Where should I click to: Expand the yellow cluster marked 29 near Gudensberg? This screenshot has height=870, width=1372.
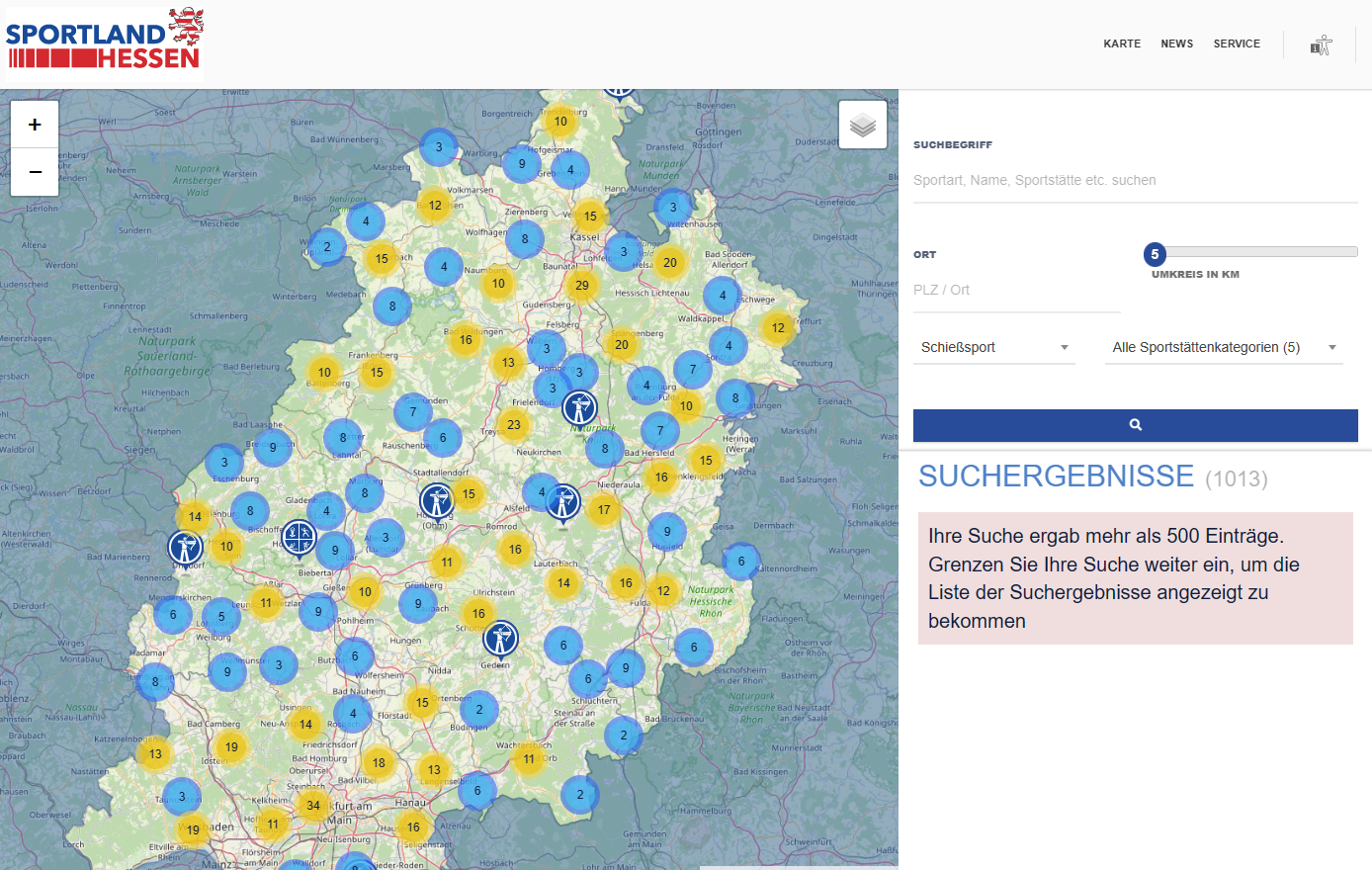pos(582,286)
